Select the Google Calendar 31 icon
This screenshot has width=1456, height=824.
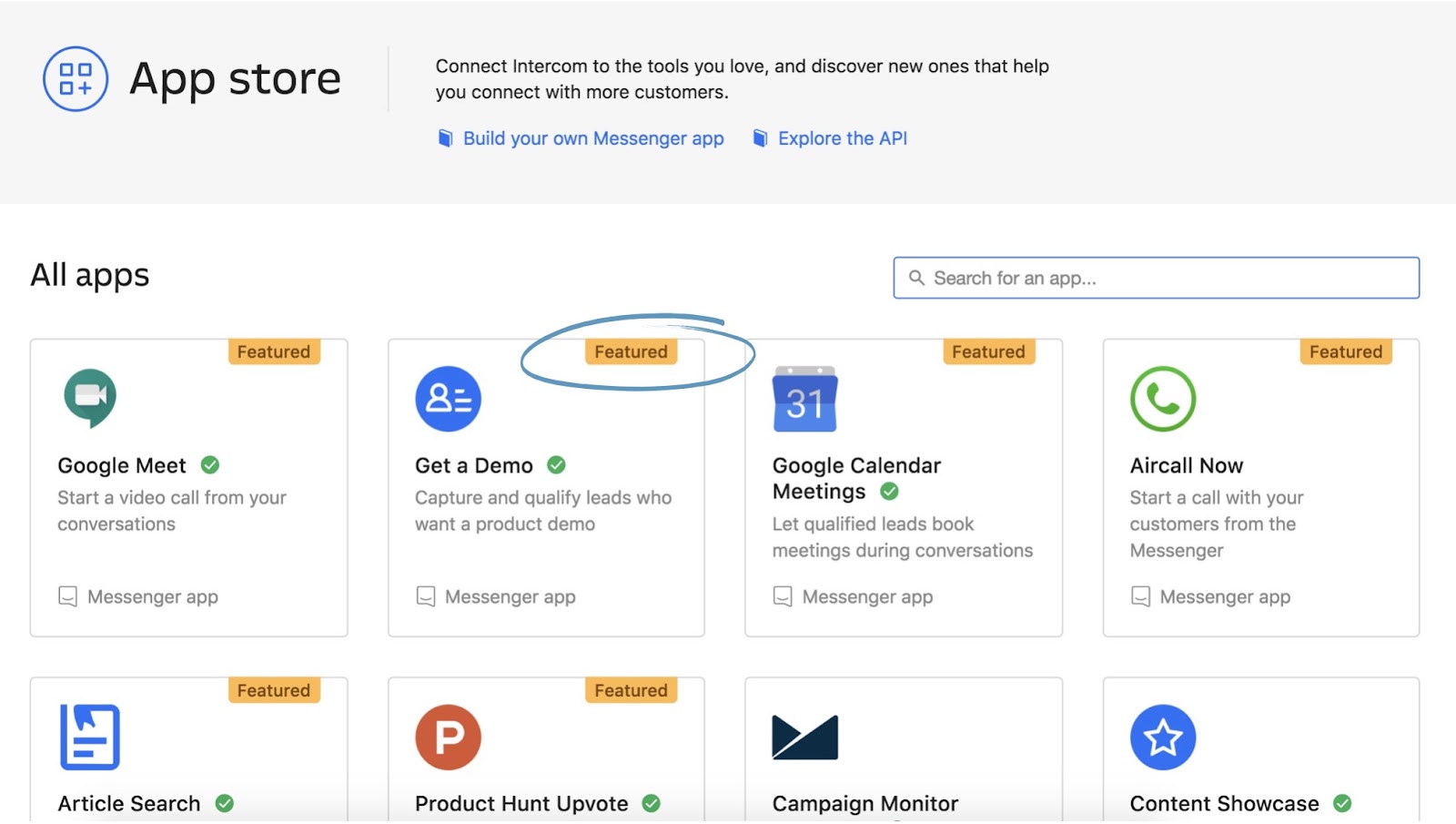[805, 399]
